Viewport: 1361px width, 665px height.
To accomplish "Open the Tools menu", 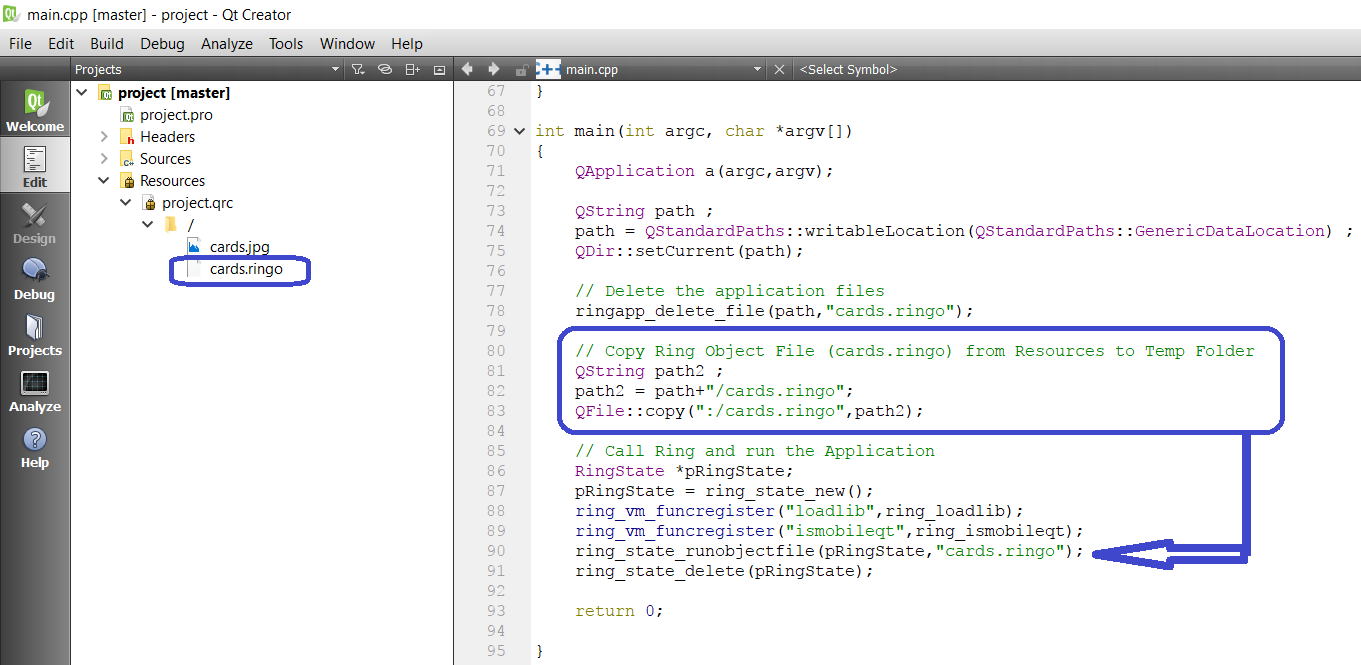I will [x=285, y=44].
